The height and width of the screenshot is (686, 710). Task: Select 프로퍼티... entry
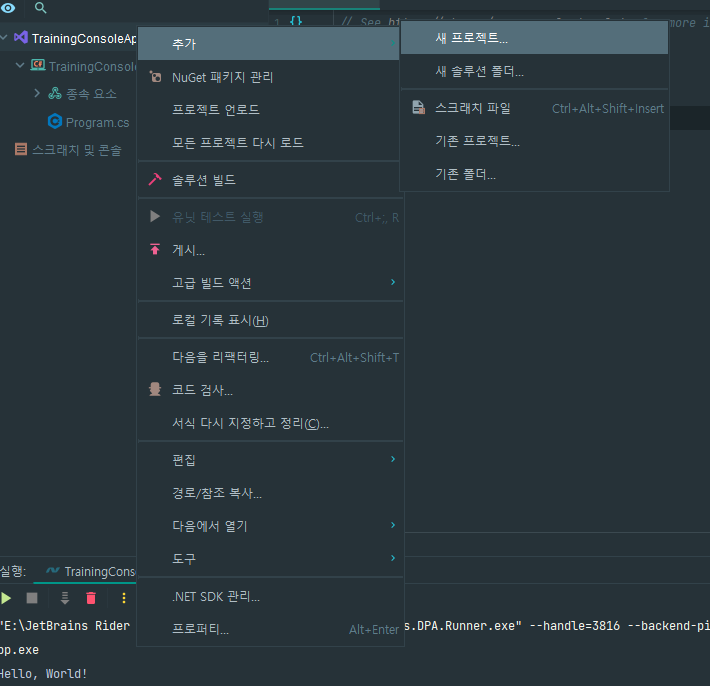(x=269, y=629)
